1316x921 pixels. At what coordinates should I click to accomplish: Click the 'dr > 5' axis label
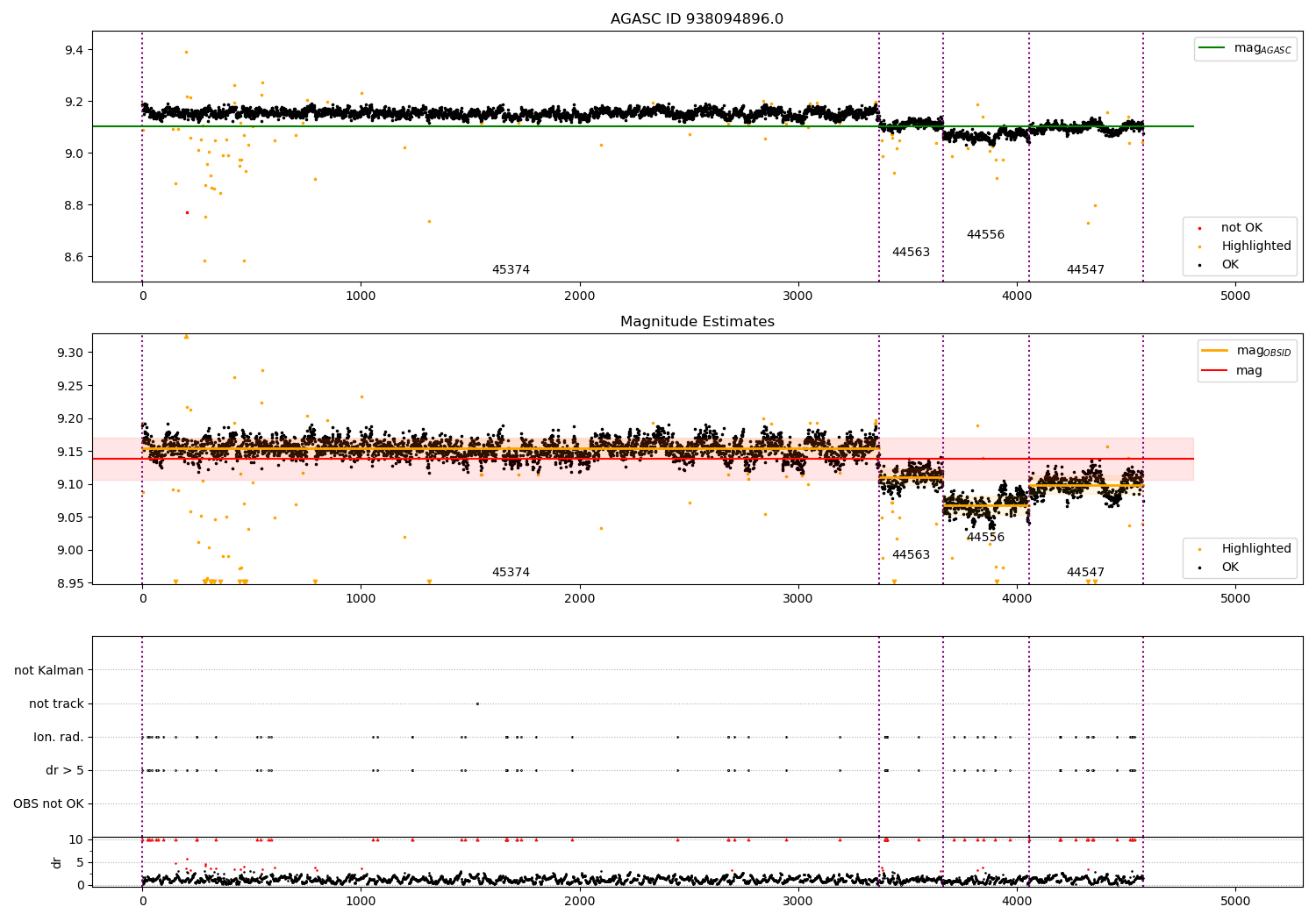(x=65, y=771)
